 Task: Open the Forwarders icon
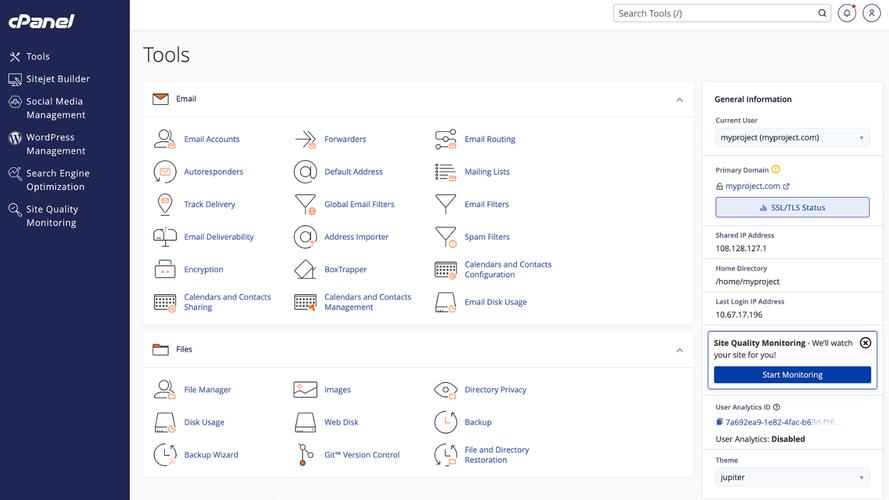click(305, 139)
